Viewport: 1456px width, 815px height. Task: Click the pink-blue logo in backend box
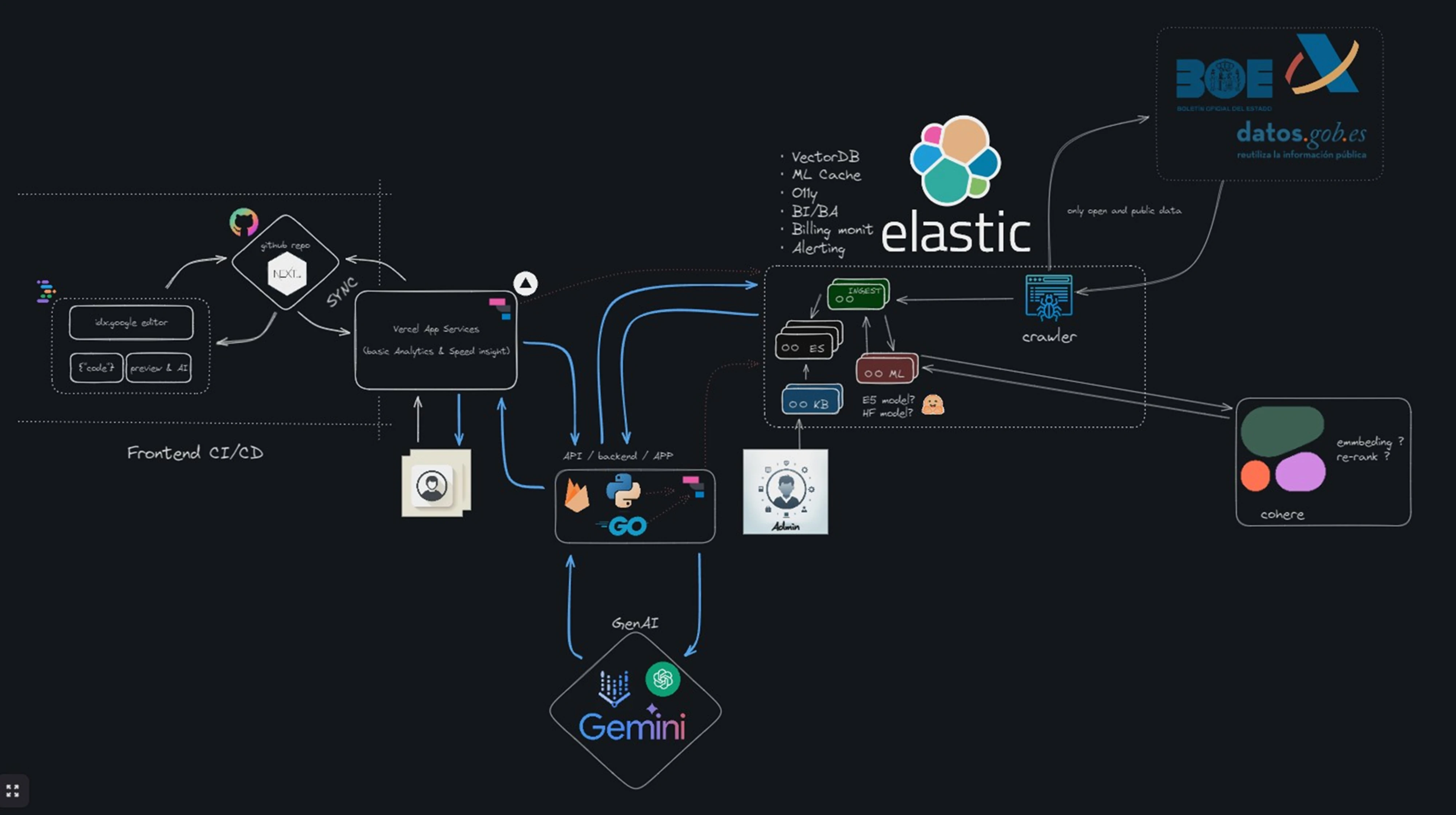pyautogui.click(x=693, y=487)
